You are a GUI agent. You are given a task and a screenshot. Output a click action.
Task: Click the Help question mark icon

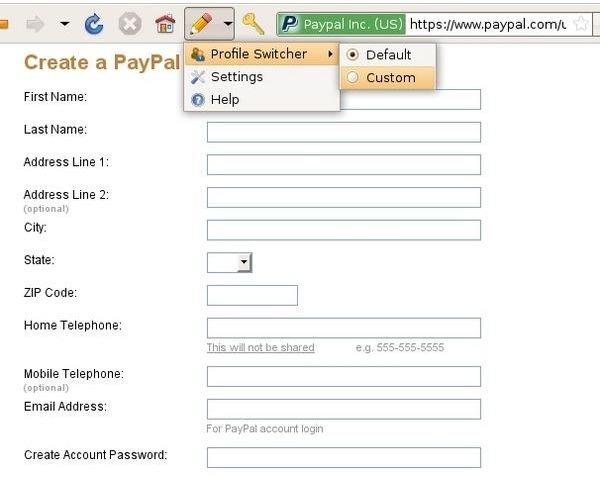click(197, 100)
